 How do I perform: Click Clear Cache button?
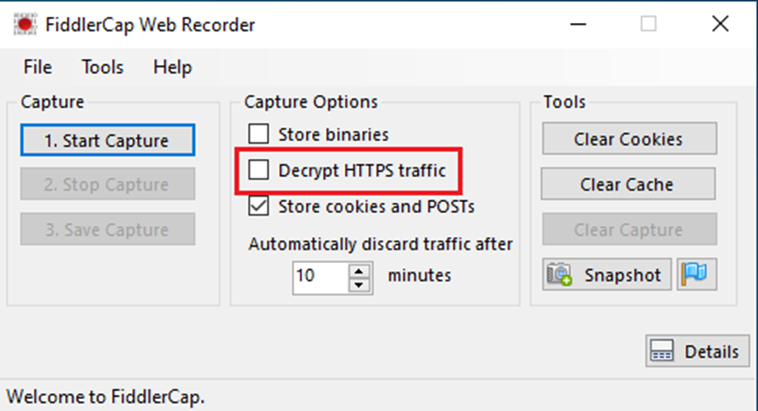tap(628, 184)
